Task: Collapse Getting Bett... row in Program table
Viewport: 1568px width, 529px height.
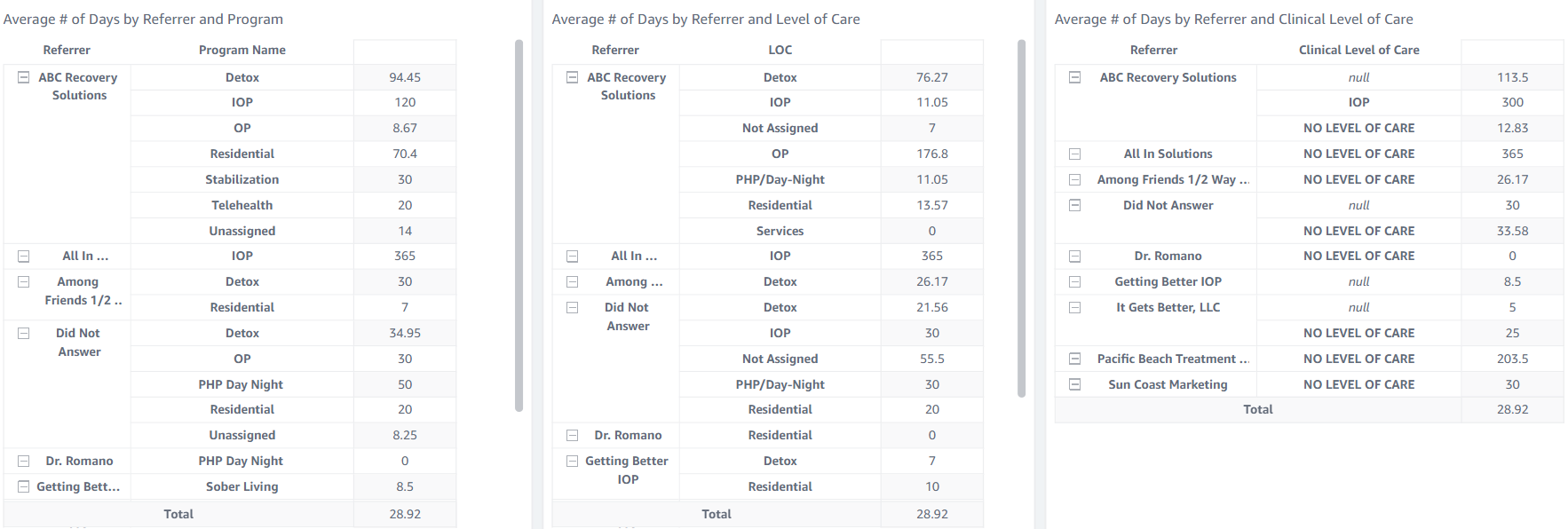Action: pyautogui.click(x=24, y=487)
